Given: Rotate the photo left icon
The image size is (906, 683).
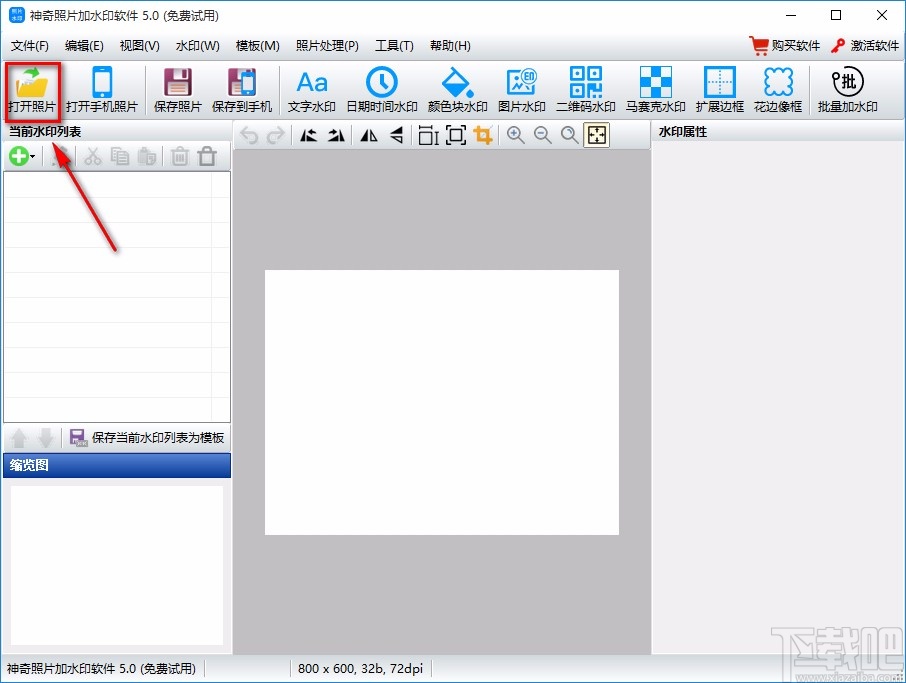Looking at the screenshot, I should [x=309, y=135].
